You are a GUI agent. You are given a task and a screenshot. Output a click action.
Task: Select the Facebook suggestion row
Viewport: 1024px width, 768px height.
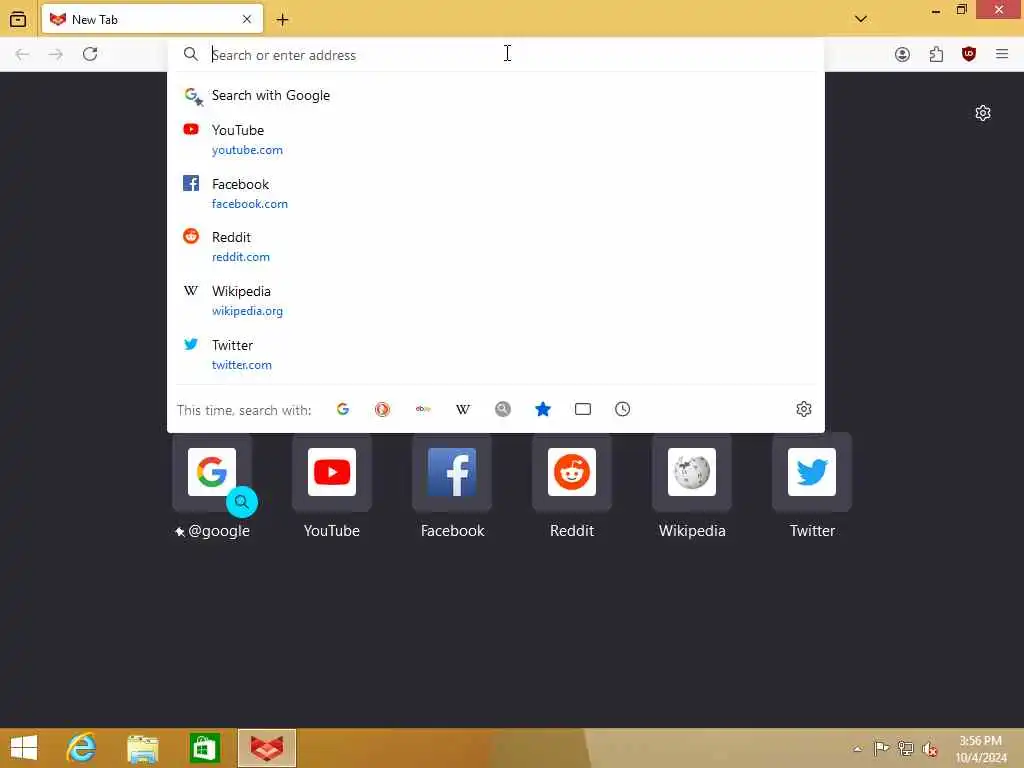[496, 193]
